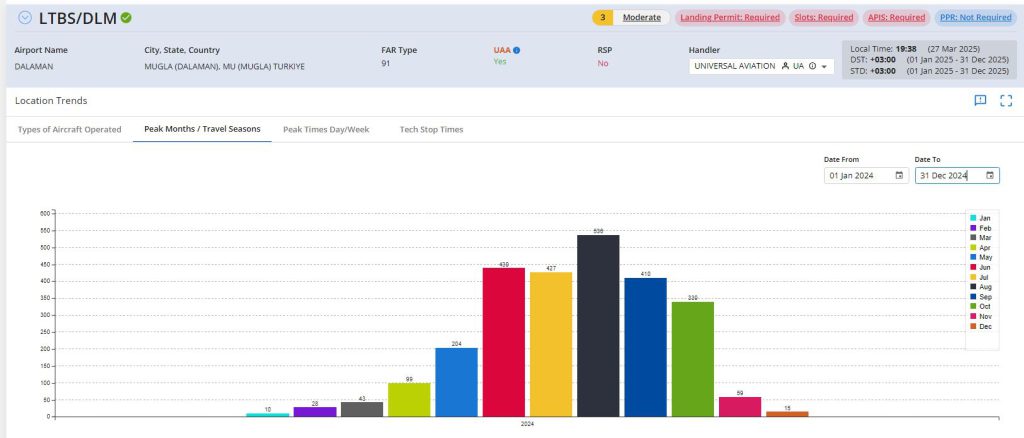Click the Date From input field

(856, 176)
